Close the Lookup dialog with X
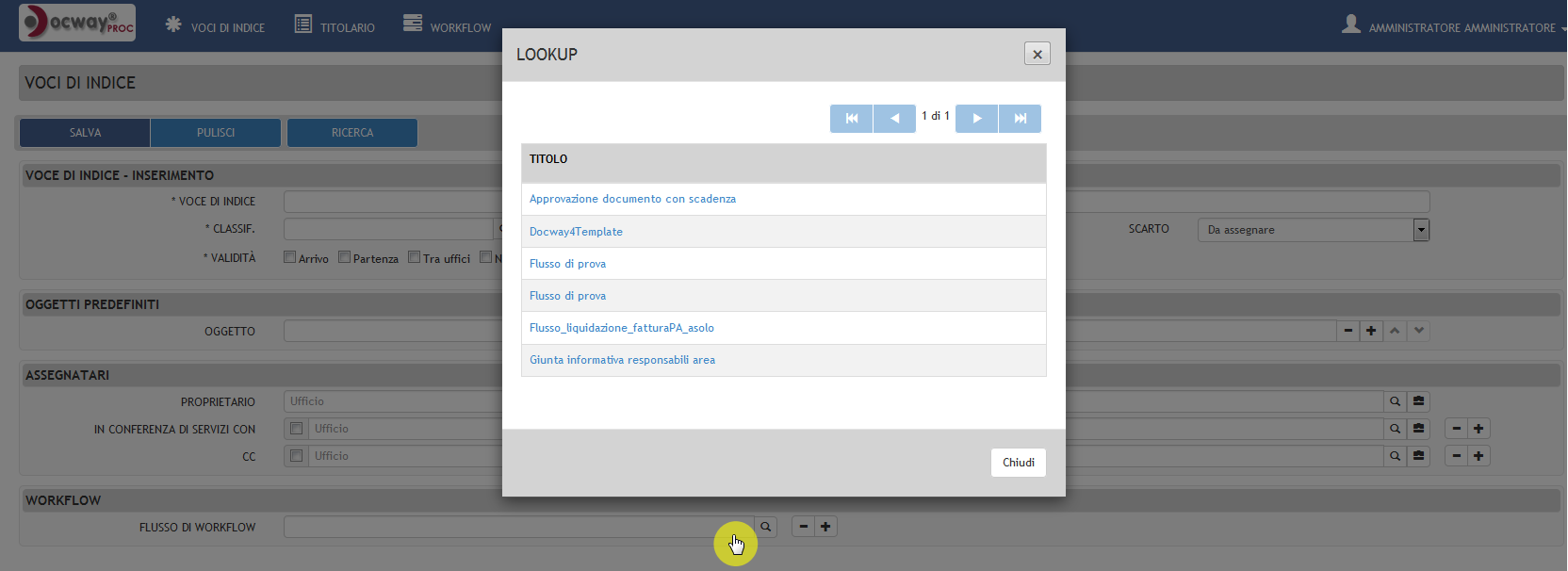Image resolution: width=1568 pixels, height=571 pixels. (1037, 55)
